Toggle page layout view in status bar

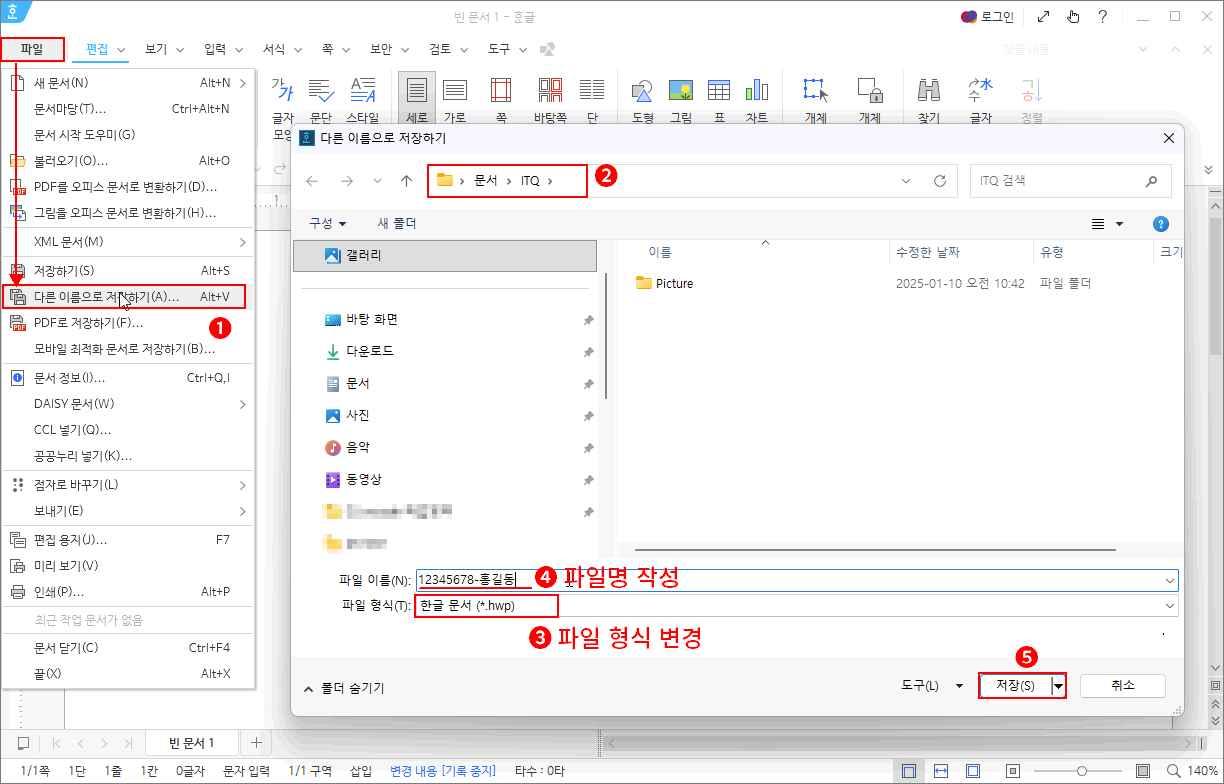coord(908,770)
